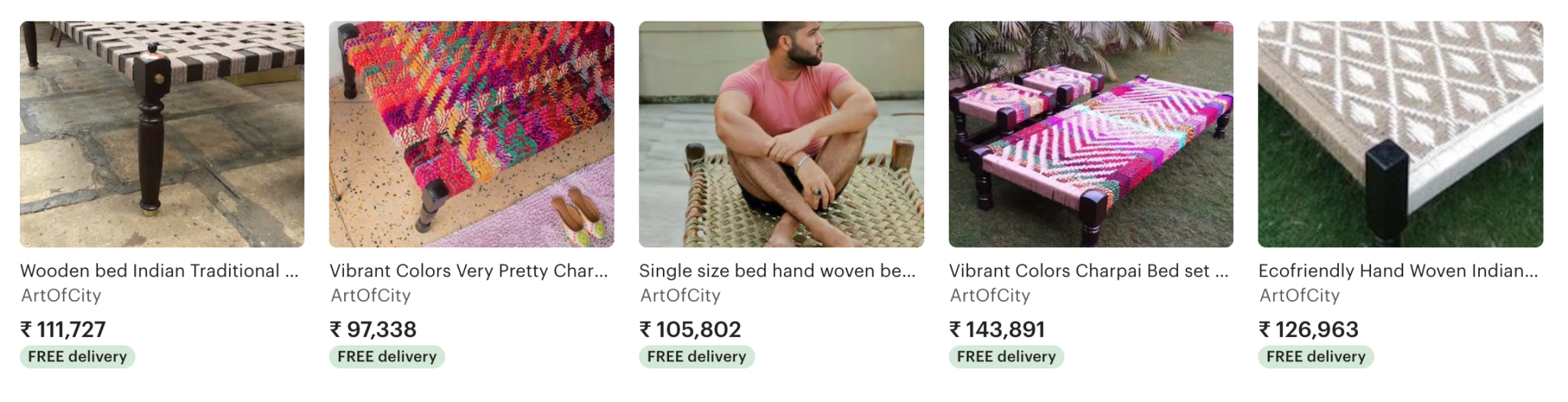Select the ₹ 97,338 price
This screenshot has height=402, width=1568.
[x=373, y=330]
